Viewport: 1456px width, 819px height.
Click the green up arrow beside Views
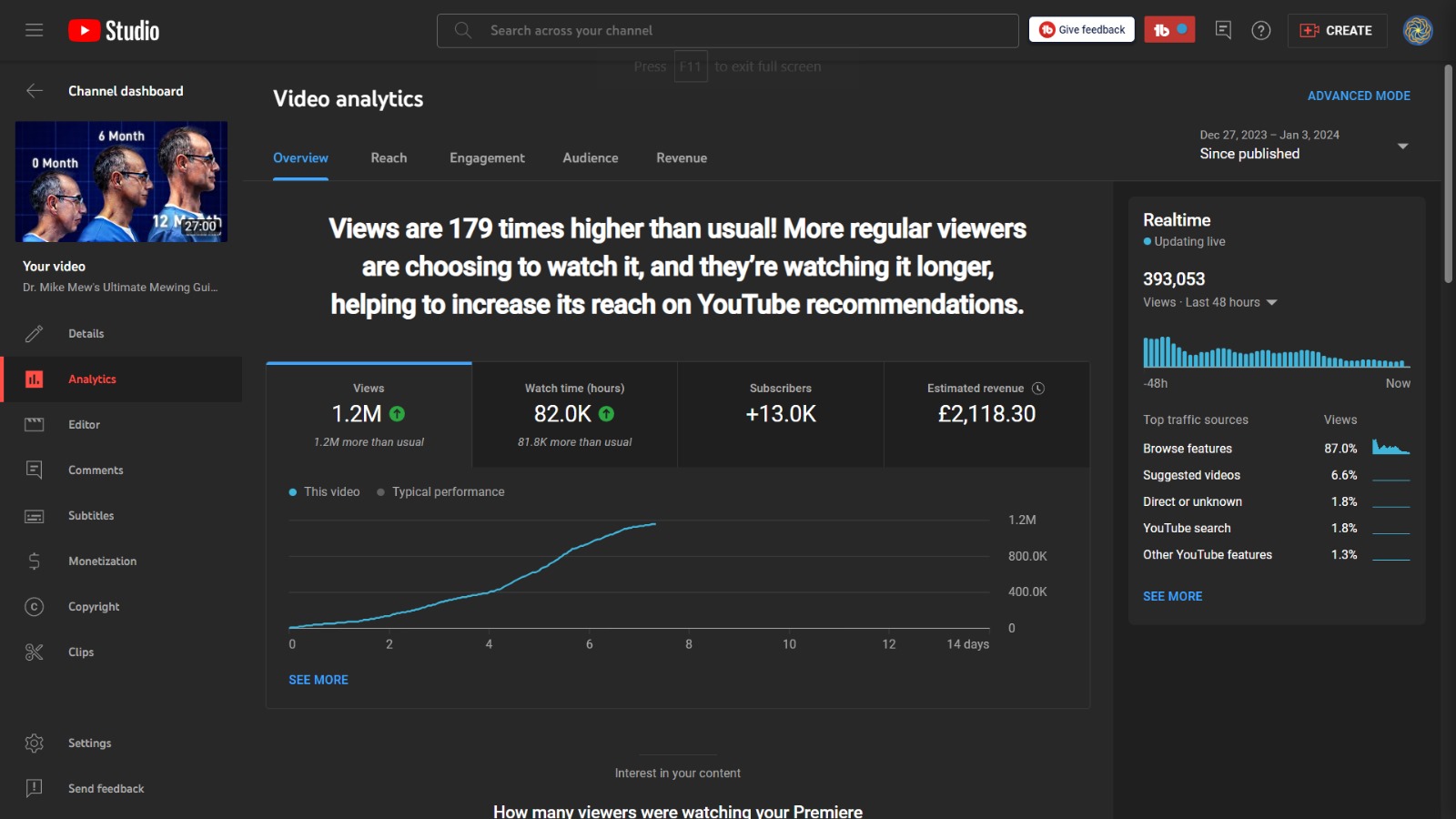pos(397,414)
